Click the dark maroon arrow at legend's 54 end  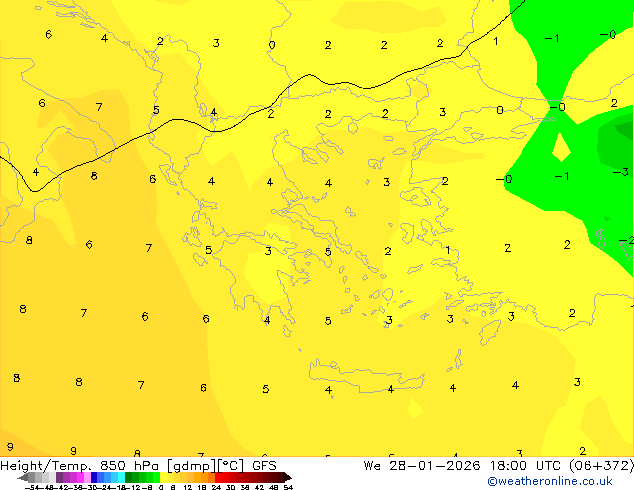click(288, 477)
